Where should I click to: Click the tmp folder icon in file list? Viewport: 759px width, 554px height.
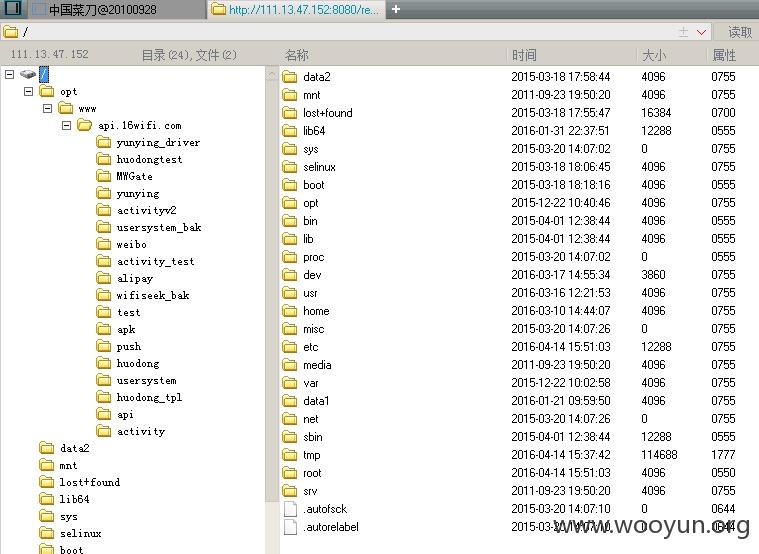289,455
